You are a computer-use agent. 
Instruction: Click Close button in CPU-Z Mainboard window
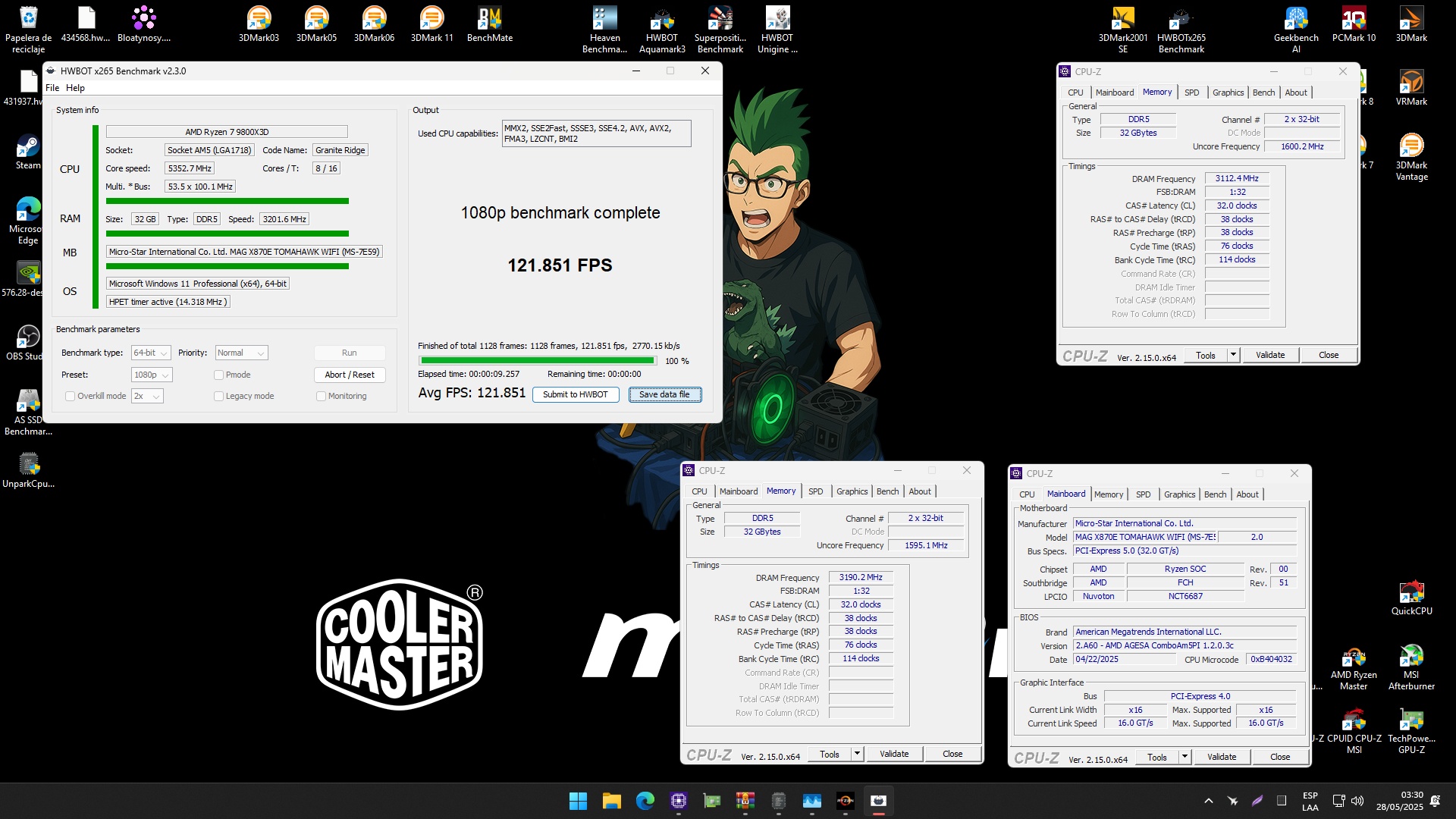tap(1280, 757)
